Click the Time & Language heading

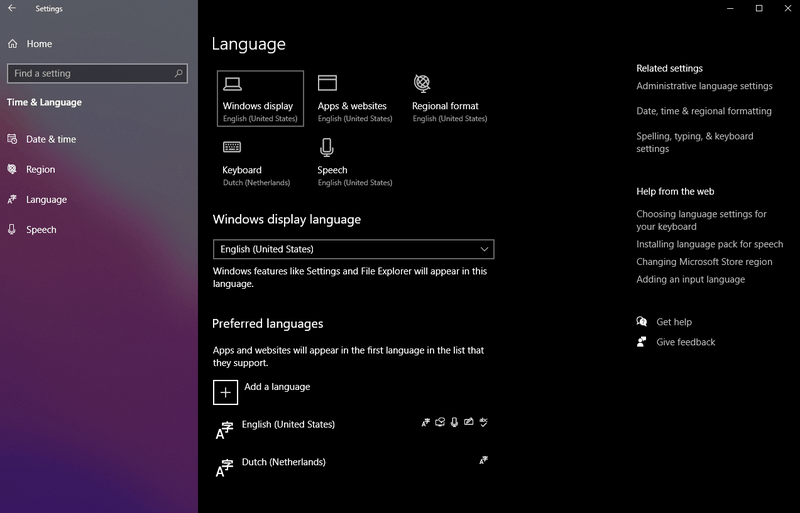pyautogui.click(x=44, y=102)
